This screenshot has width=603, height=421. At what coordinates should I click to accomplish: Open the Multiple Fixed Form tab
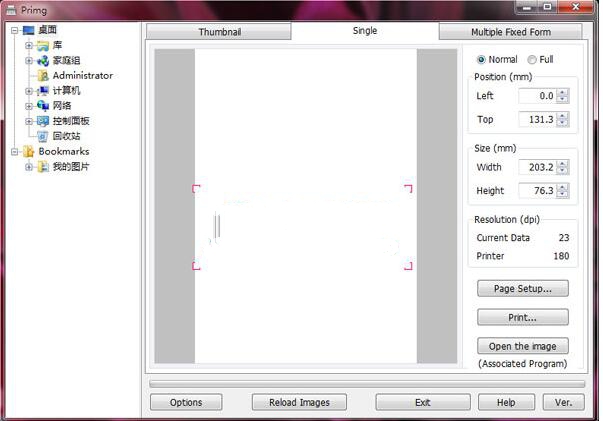point(511,32)
